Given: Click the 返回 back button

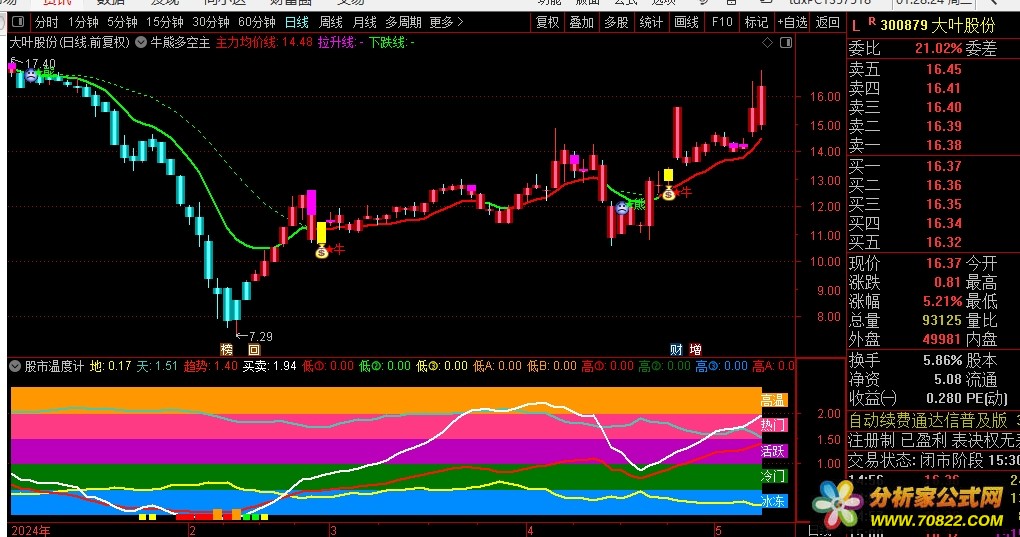Looking at the screenshot, I should click(x=827, y=22).
